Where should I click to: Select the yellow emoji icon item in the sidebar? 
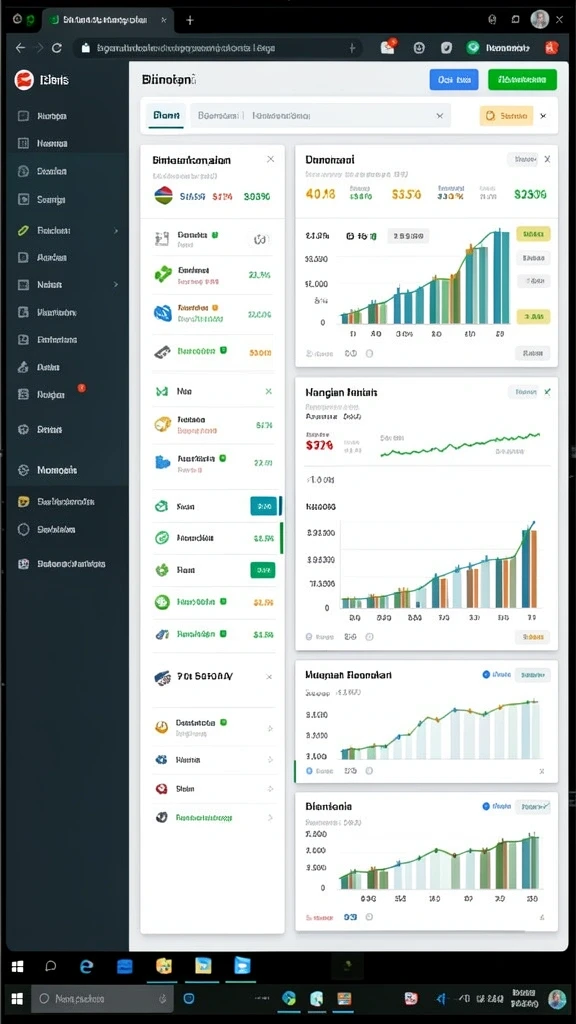pos(56,502)
